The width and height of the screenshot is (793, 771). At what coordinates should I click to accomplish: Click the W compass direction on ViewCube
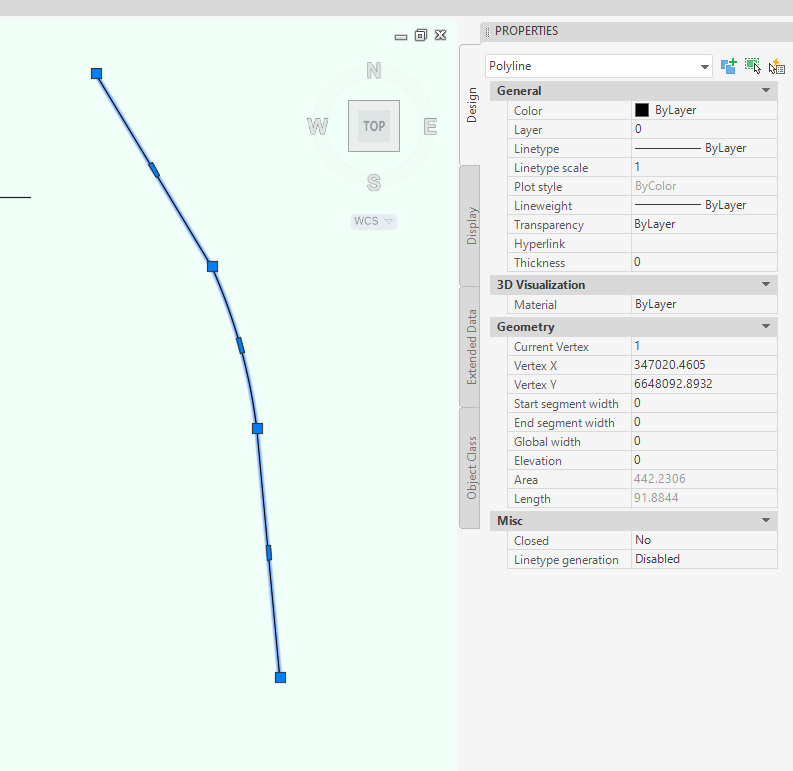point(318,126)
